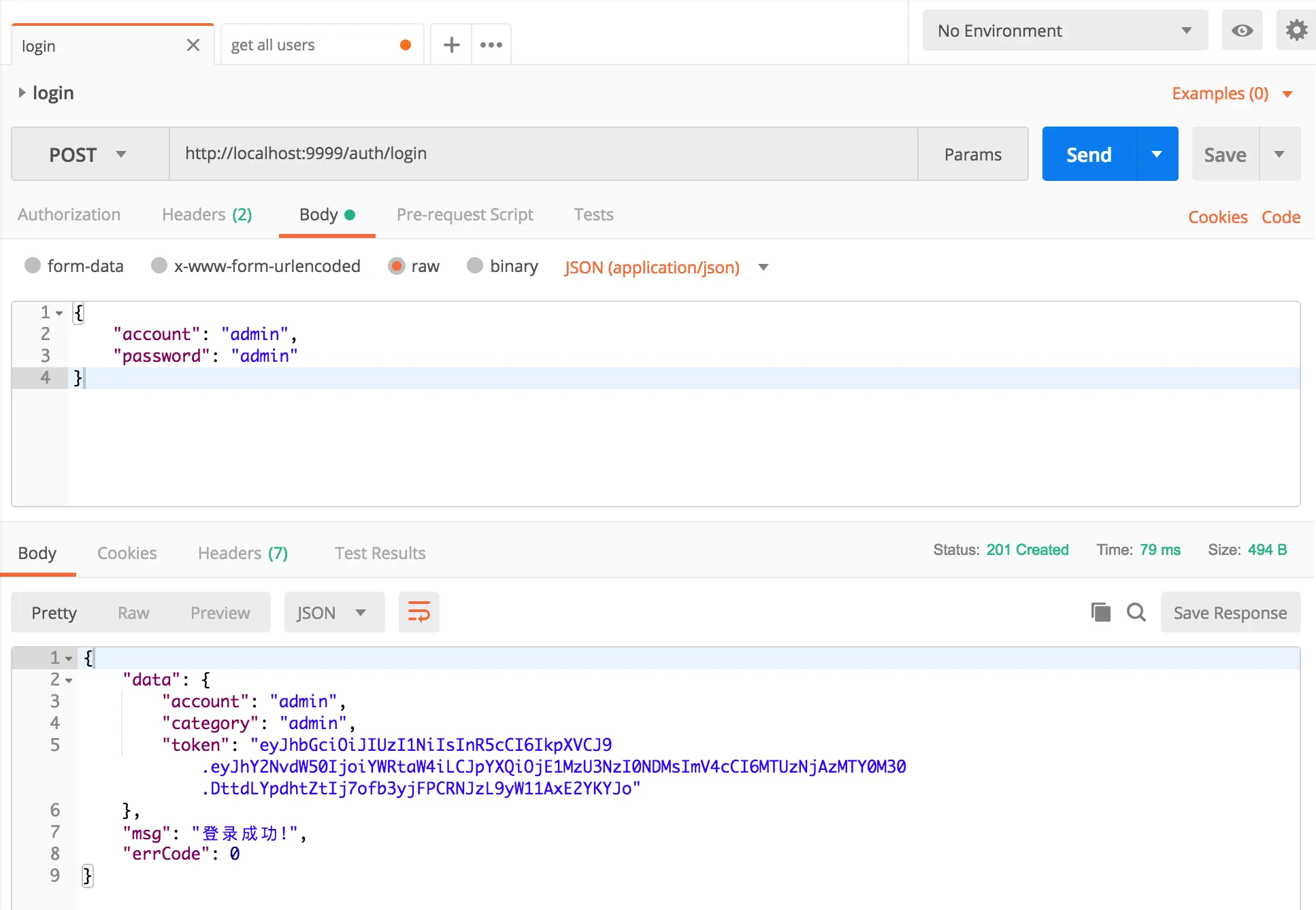Screen dimensions: 1316x910
Task: Select the binary body radio button
Action: 475,265
